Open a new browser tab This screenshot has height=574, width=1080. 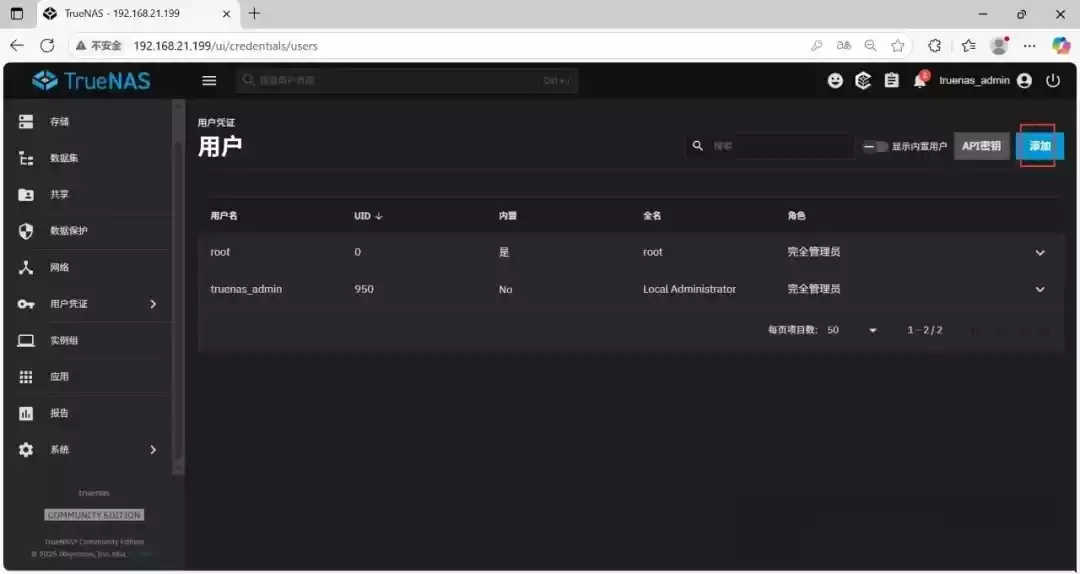[254, 13]
